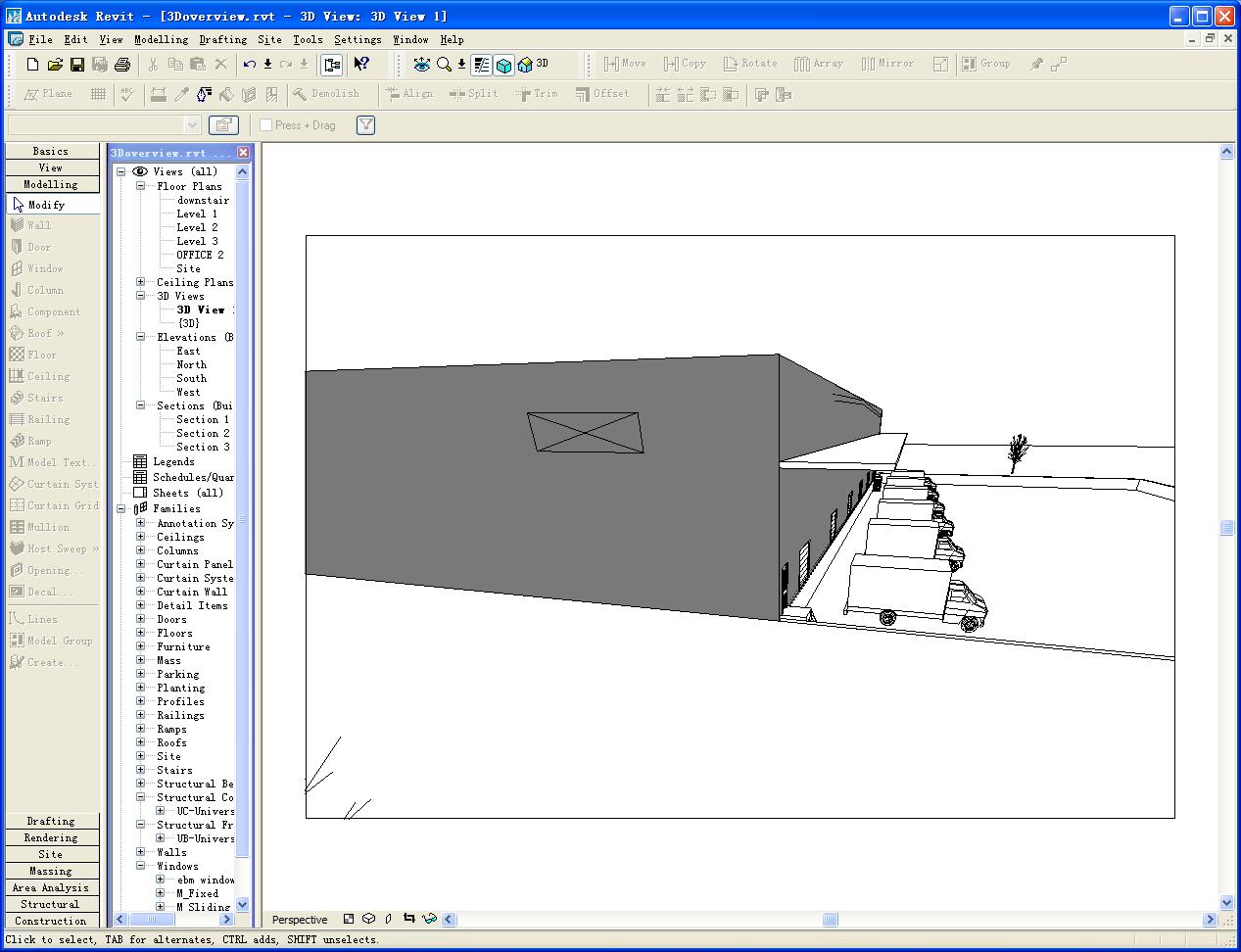Expand the Doors family category
The width and height of the screenshot is (1241, 952).
click(x=141, y=619)
